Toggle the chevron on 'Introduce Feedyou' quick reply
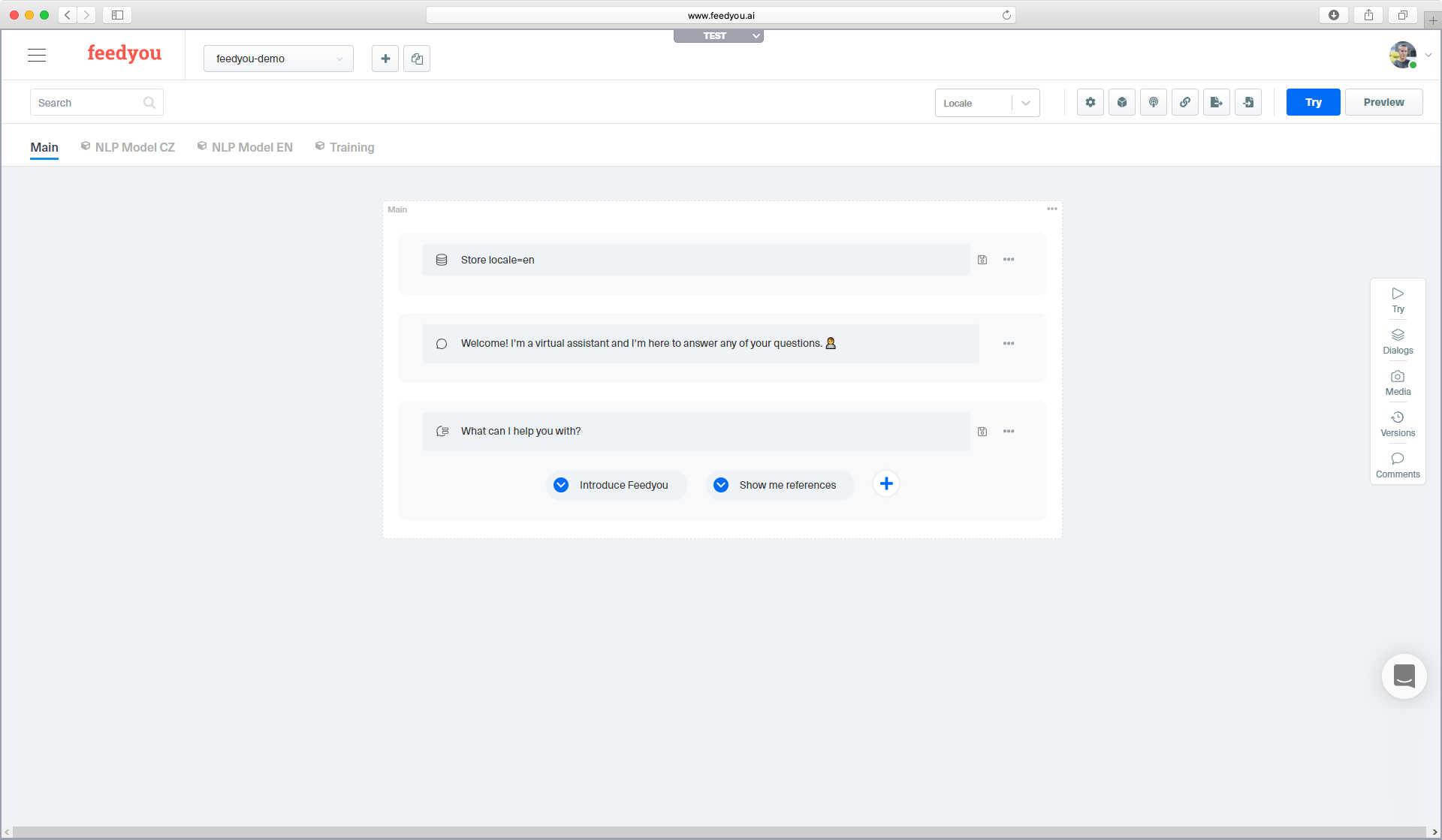The image size is (1442, 840). (x=561, y=484)
